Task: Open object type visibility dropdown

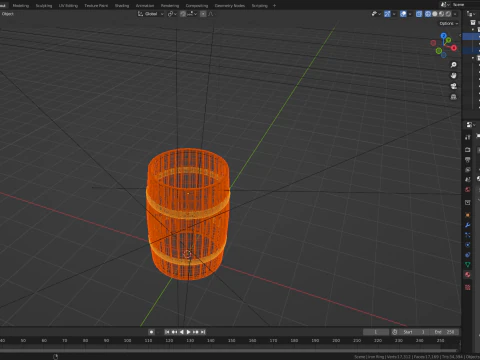Action: (x=376, y=14)
